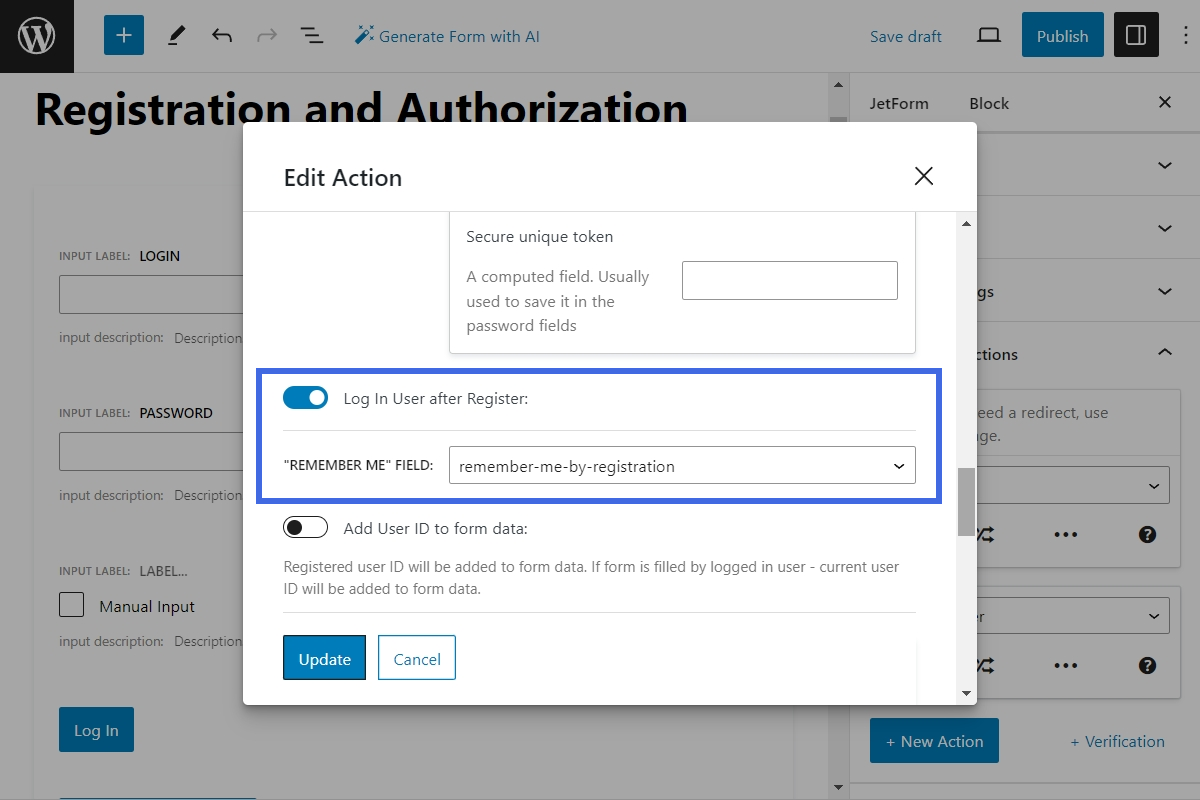The width and height of the screenshot is (1200, 800).
Task: Click the Update button
Action: tap(324, 658)
